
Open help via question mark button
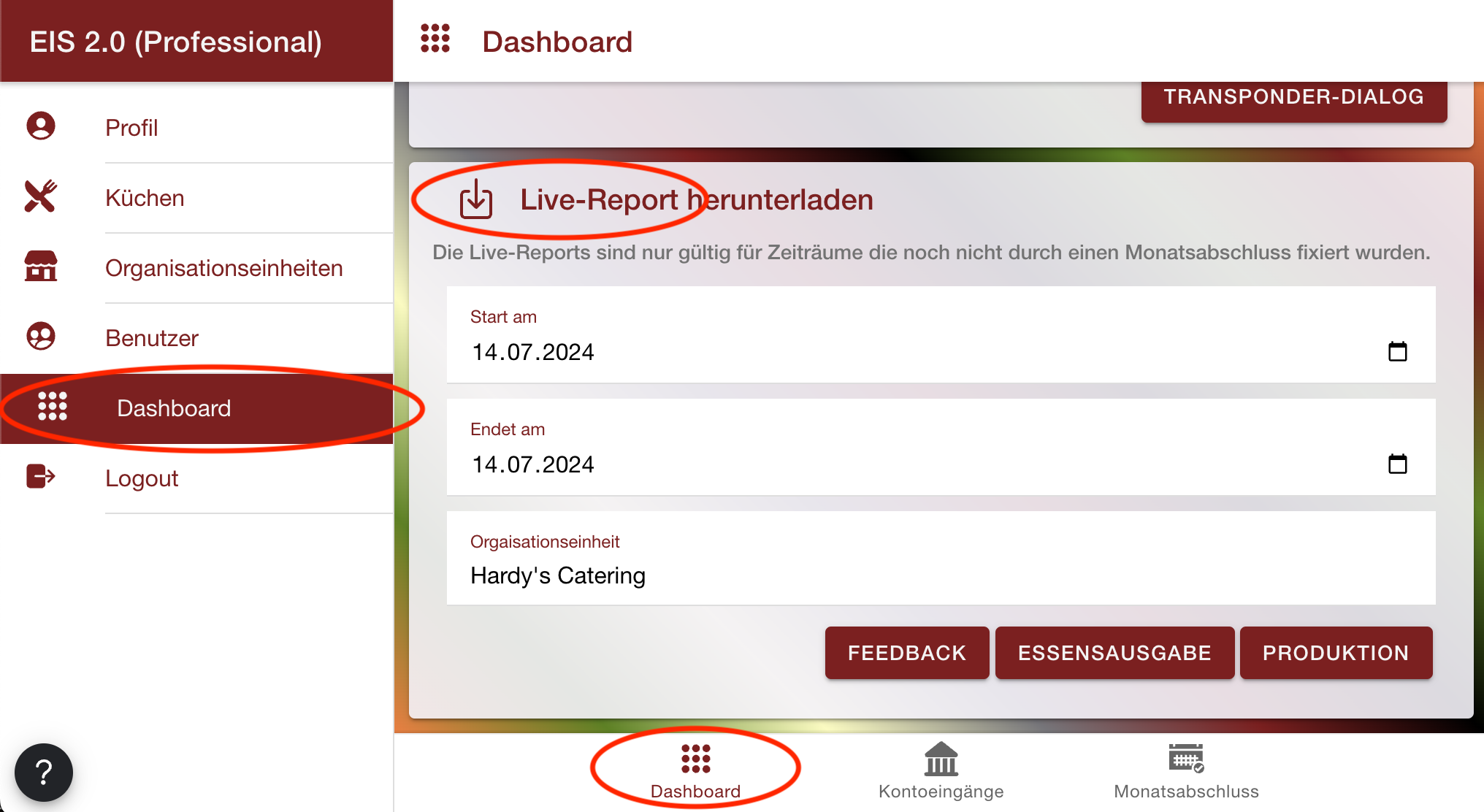coord(44,772)
